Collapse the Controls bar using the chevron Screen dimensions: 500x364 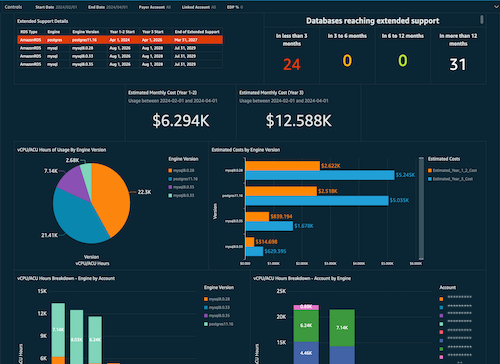496,7
